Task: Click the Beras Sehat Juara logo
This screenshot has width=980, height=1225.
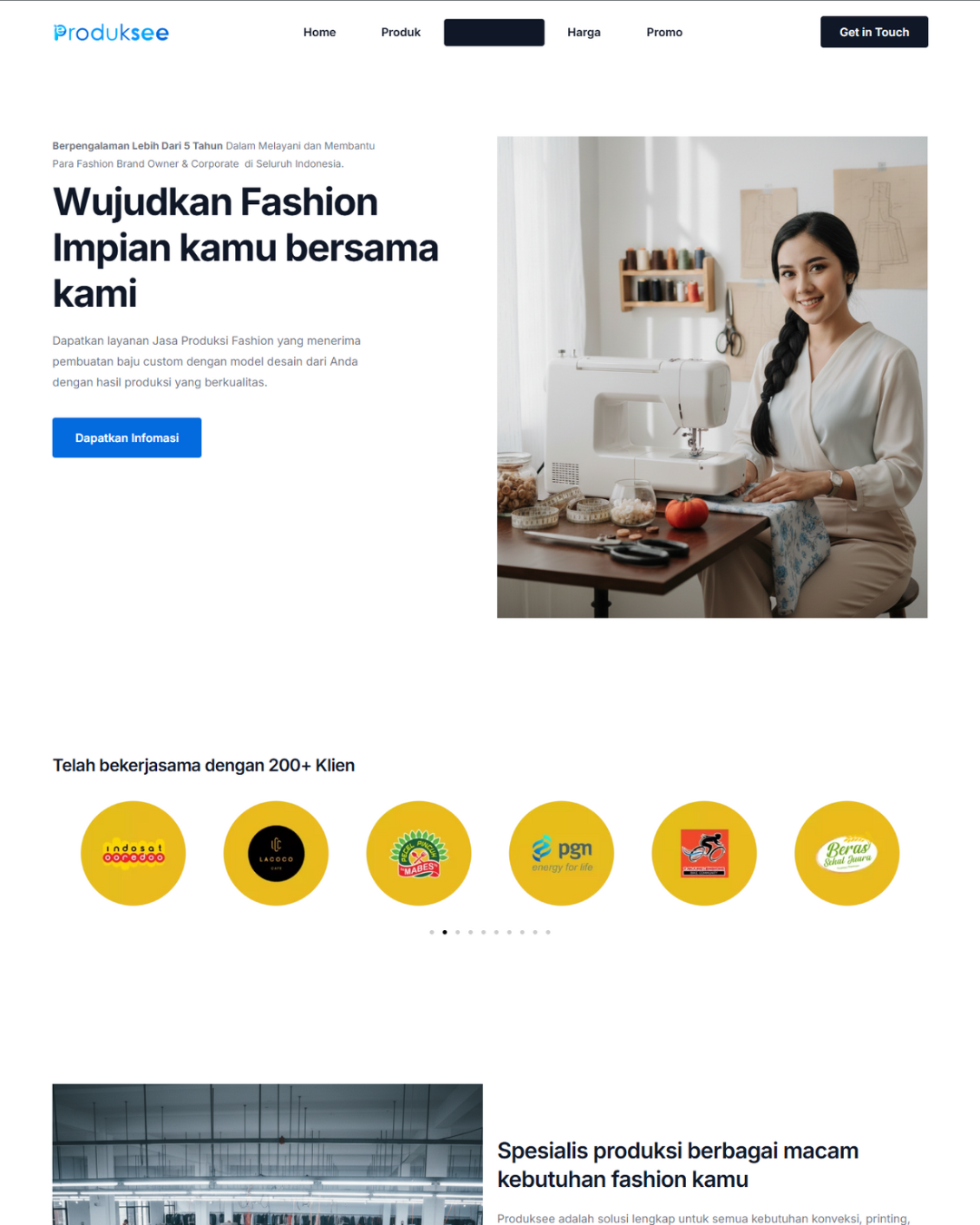Action: (847, 853)
